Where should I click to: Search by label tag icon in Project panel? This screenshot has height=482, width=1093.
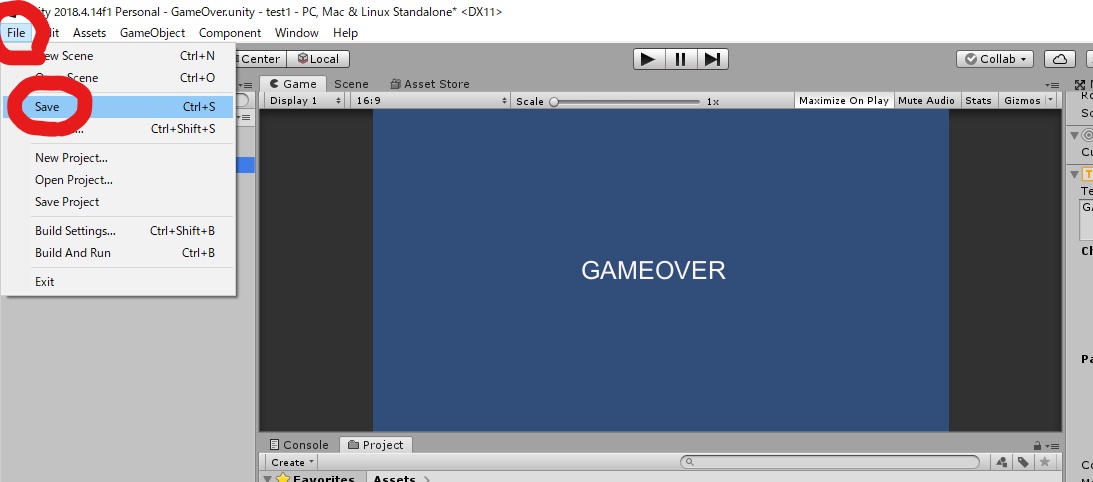click(x=1023, y=462)
